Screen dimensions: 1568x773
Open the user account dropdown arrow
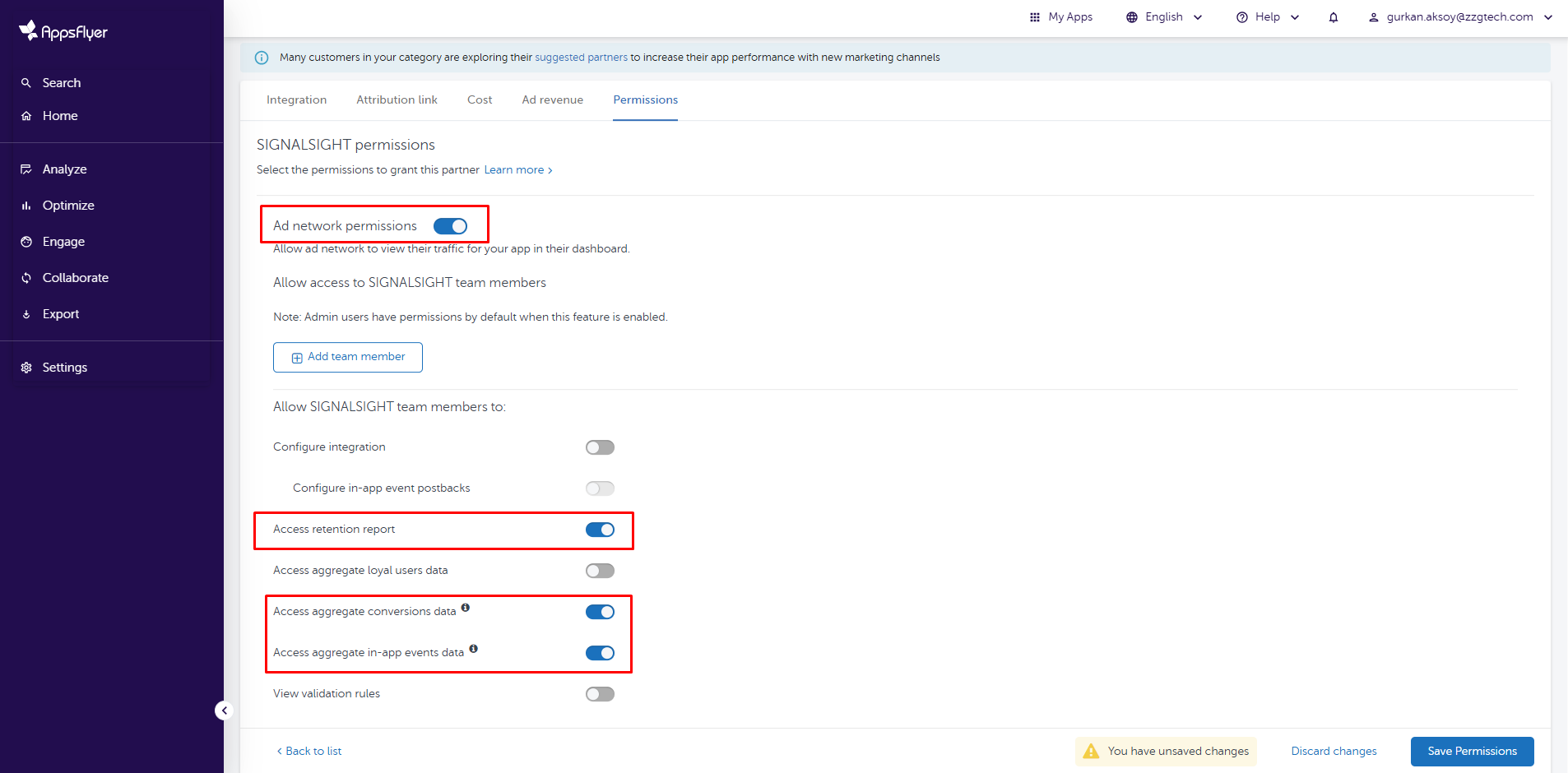coord(1548,17)
